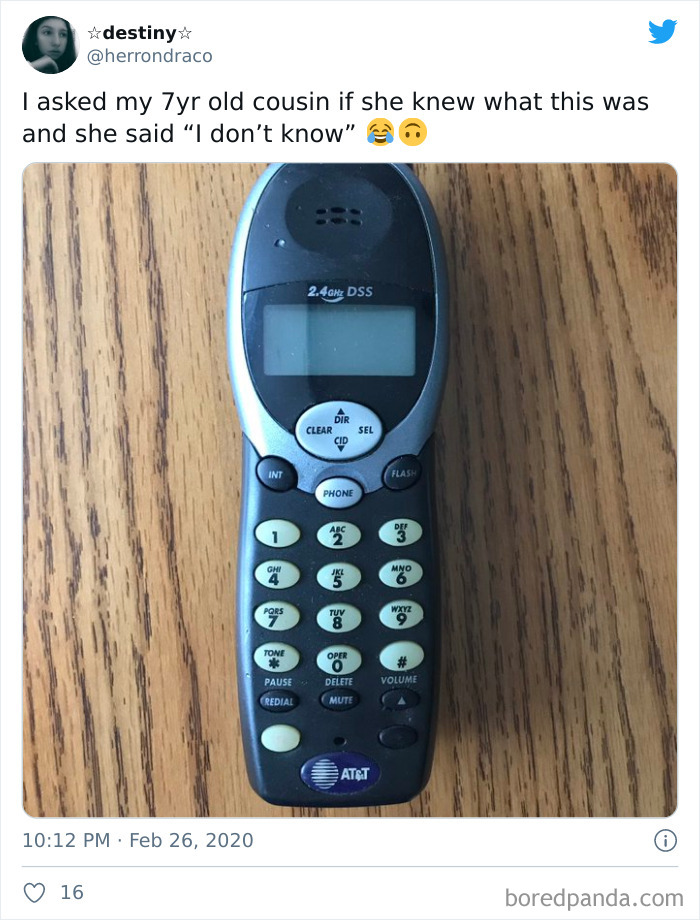Open the tweet info icon

(x=665, y=840)
